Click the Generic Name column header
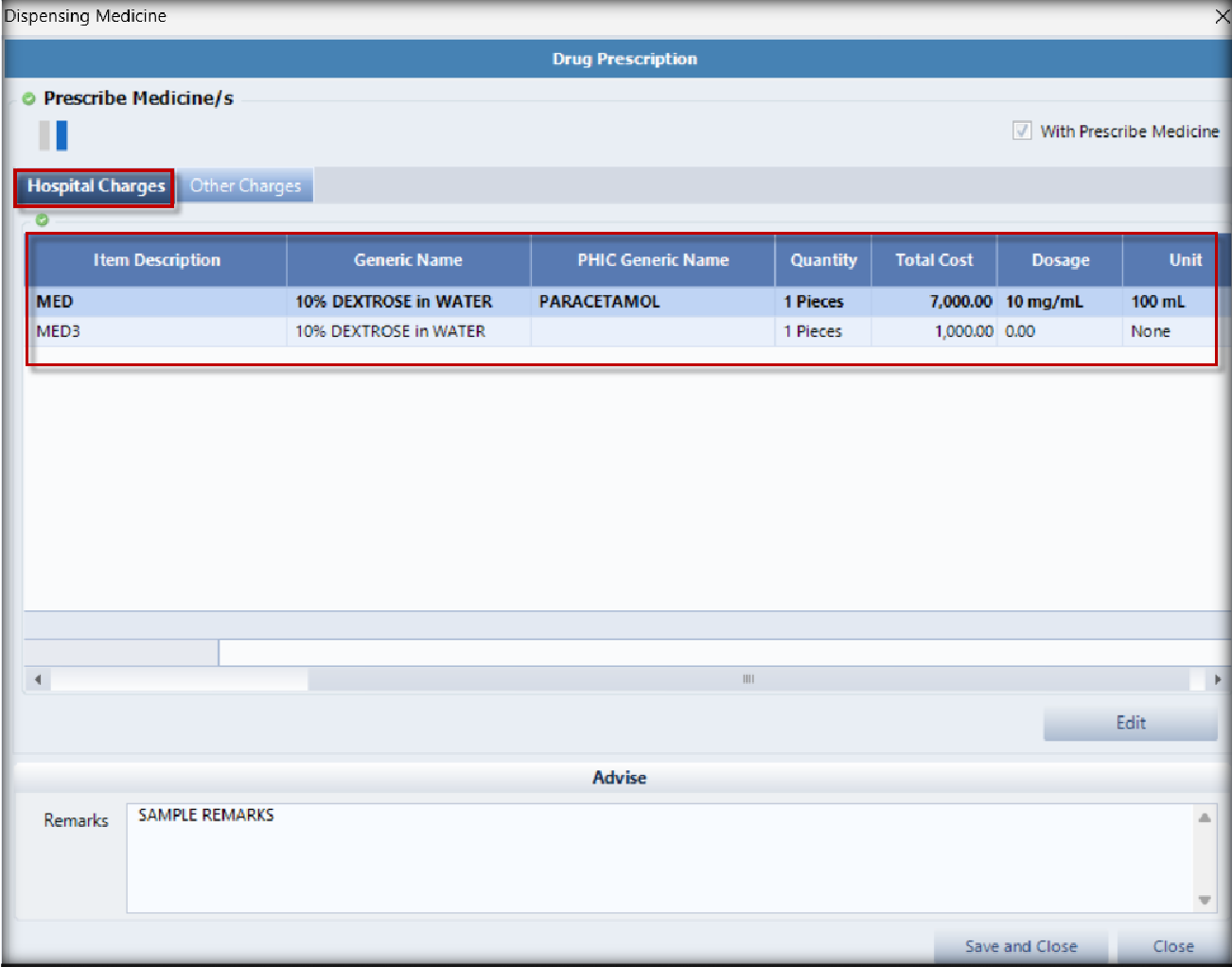Screen dimensions: 1232x967 (x=408, y=260)
